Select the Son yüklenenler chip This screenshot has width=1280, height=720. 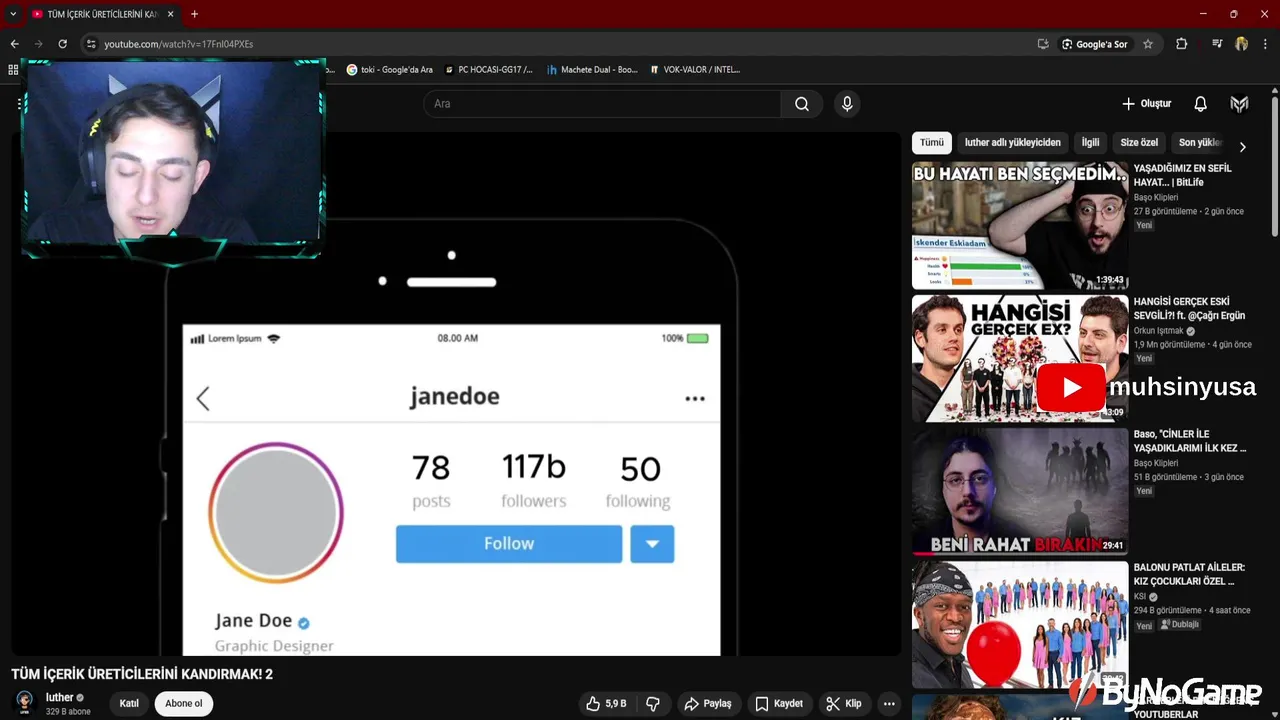(x=1199, y=143)
